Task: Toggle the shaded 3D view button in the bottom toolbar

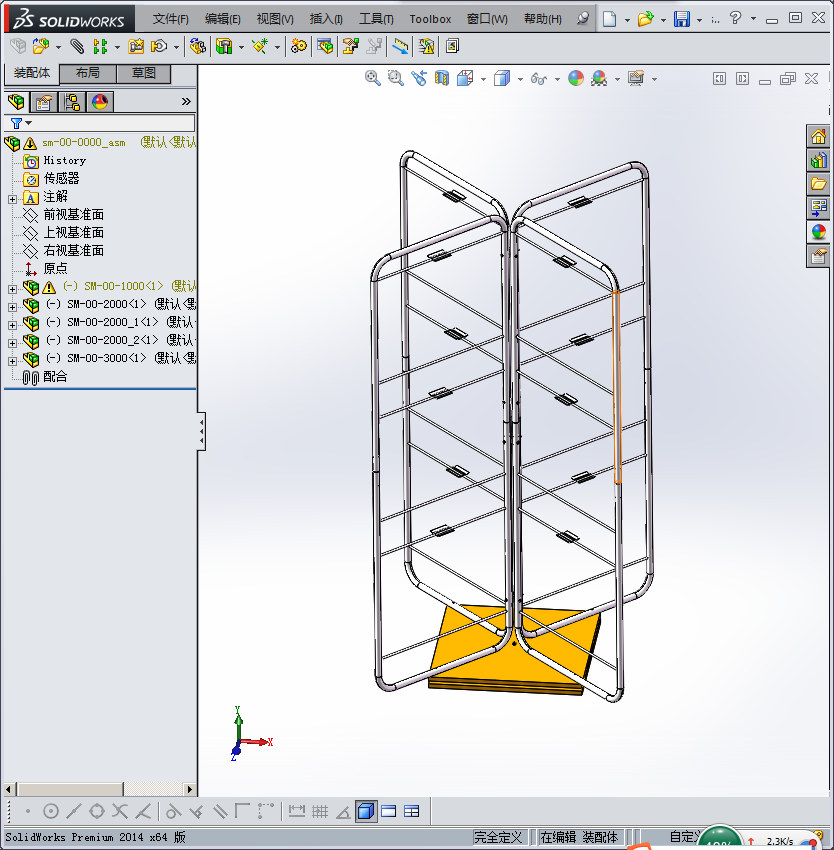Action: pyautogui.click(x=367, y=811)
